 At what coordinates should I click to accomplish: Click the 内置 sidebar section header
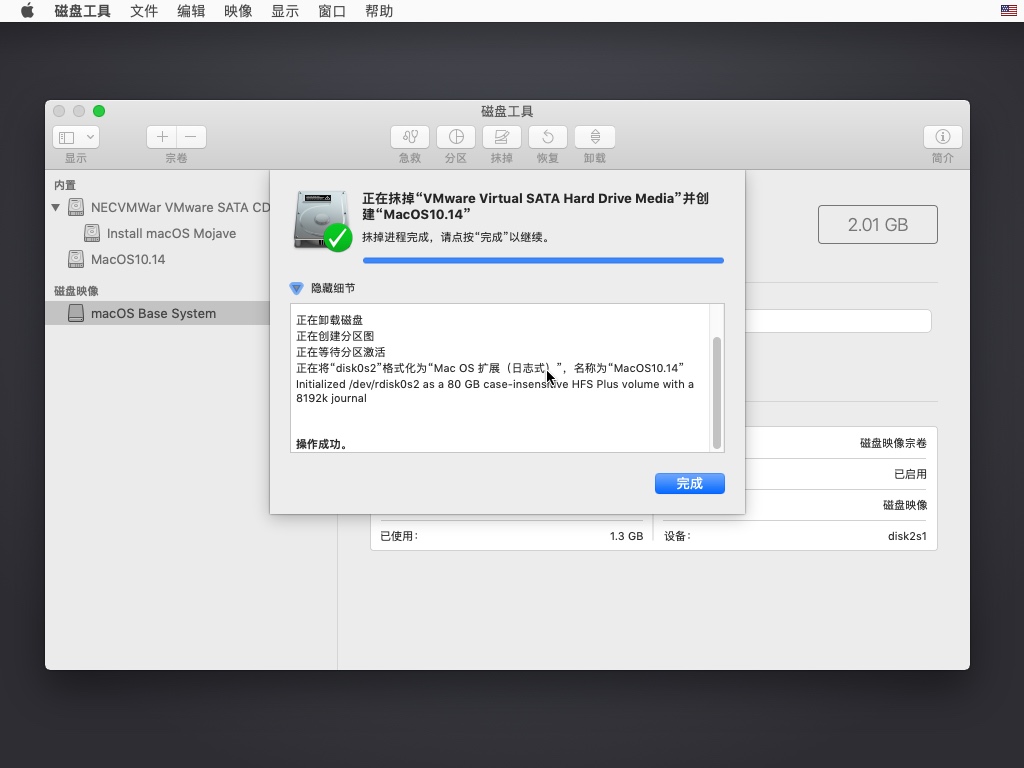tap(65, 185)
